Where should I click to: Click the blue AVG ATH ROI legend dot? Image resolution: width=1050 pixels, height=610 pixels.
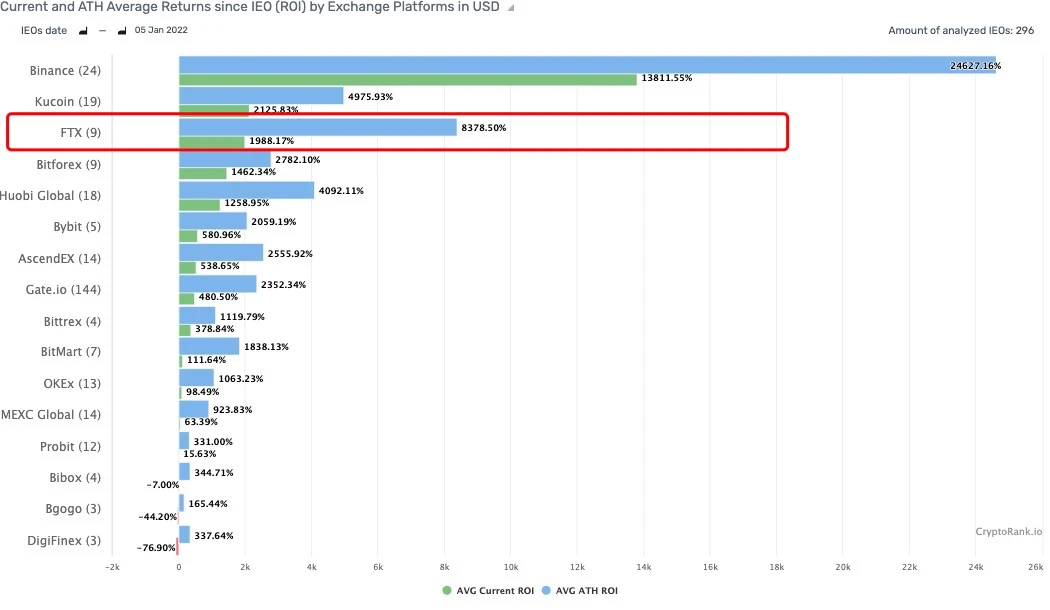pyautogui.click(x=547, y=591)
